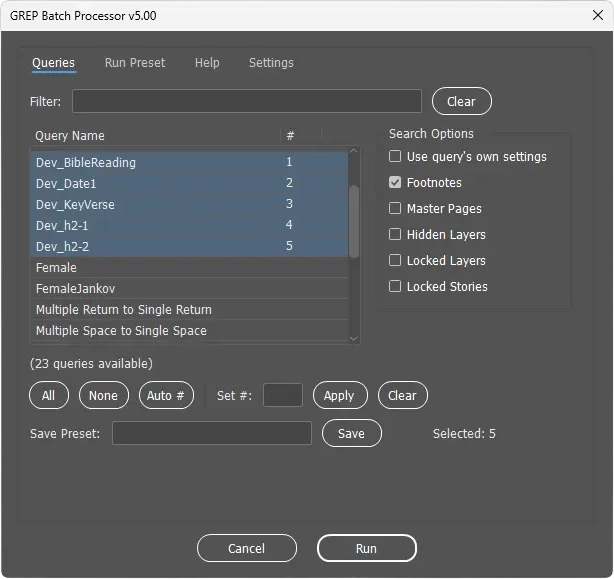This screenshot has width=614, height=579.
Task: Select the FemaleJankov query row
Action: pyautogui.click(x=189, y=289)
